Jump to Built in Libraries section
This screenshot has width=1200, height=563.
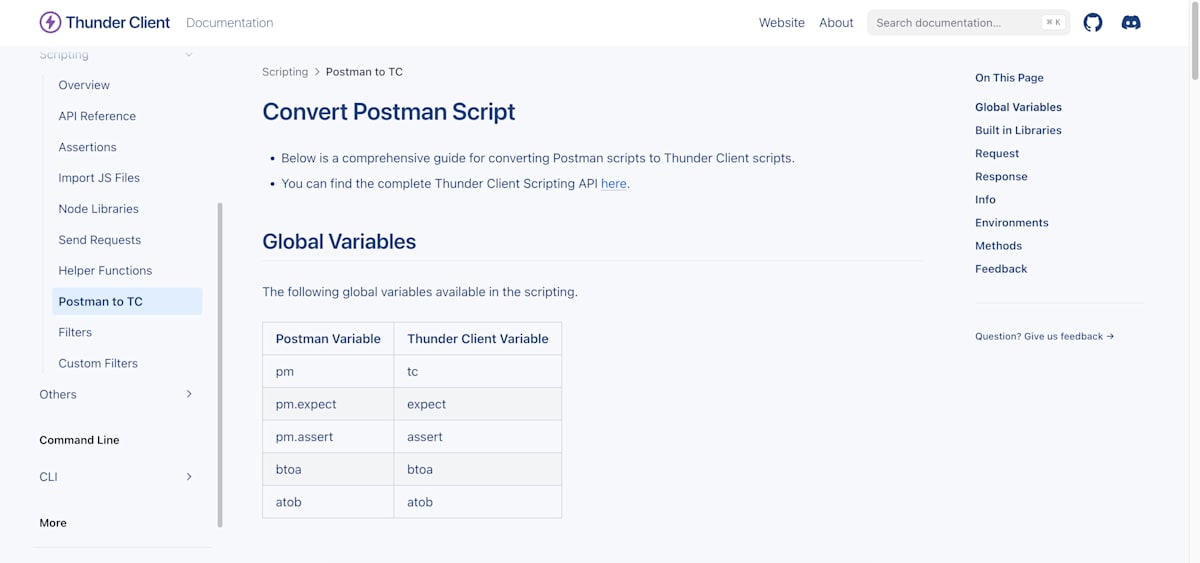pos(1018,130)
